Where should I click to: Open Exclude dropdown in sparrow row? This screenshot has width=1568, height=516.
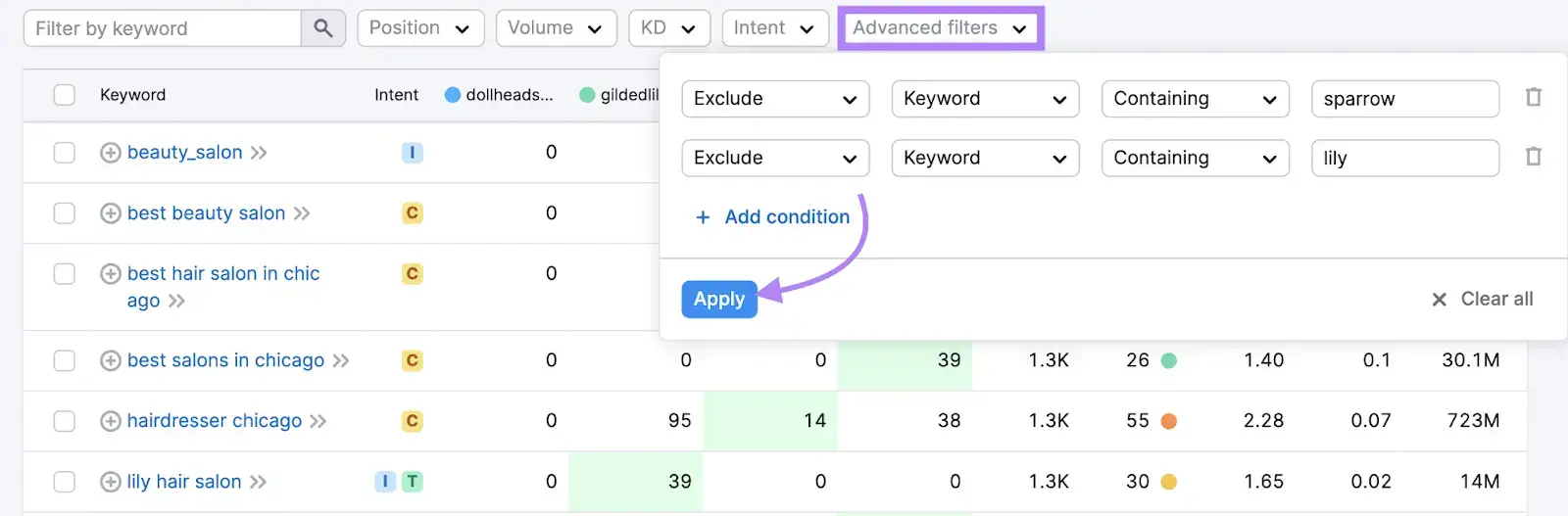pyautogui.click(x=775, y=99)
